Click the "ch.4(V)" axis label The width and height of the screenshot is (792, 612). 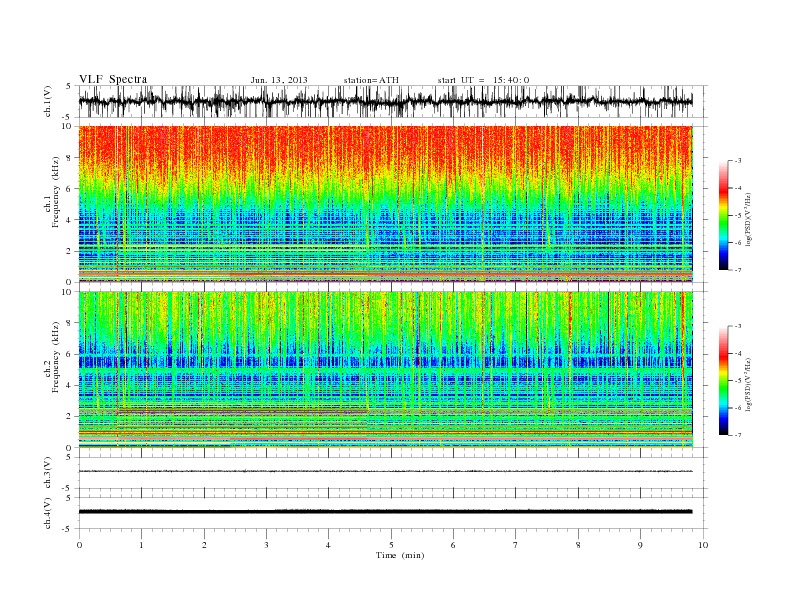(48, 513)
